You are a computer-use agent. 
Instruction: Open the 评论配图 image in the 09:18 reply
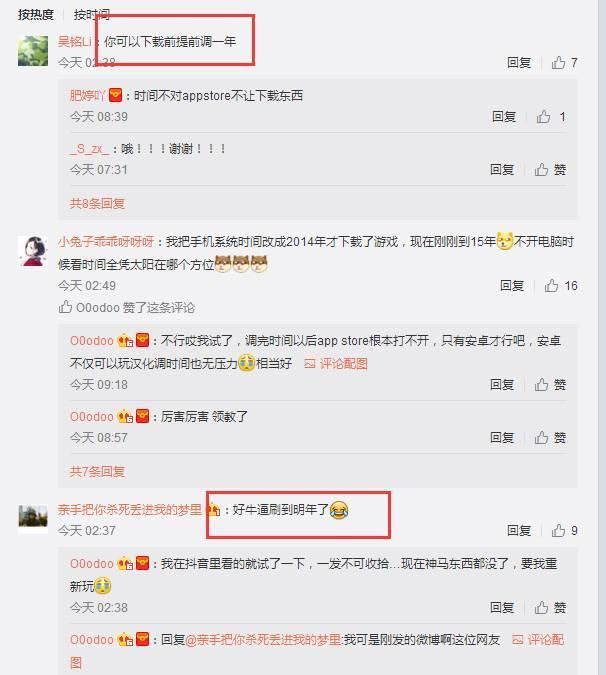pos(336,364)
